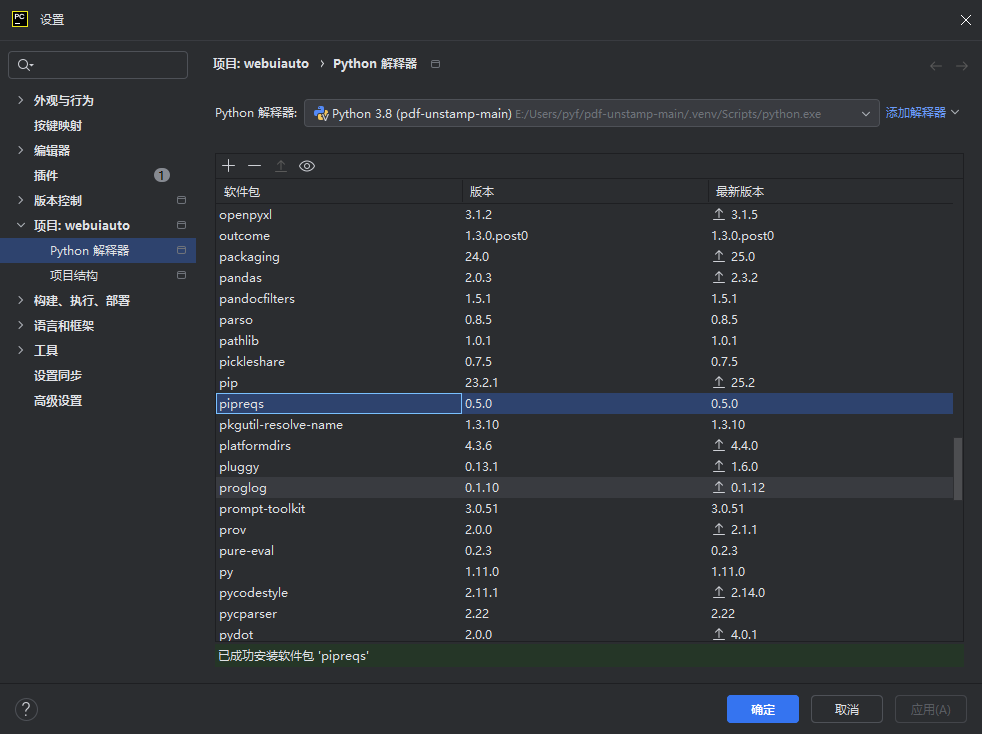Click the 项目: webuiauto breadcrumb
Image resolution: width=982 pixels, height=734 pixels.
(x=261, y=64)
